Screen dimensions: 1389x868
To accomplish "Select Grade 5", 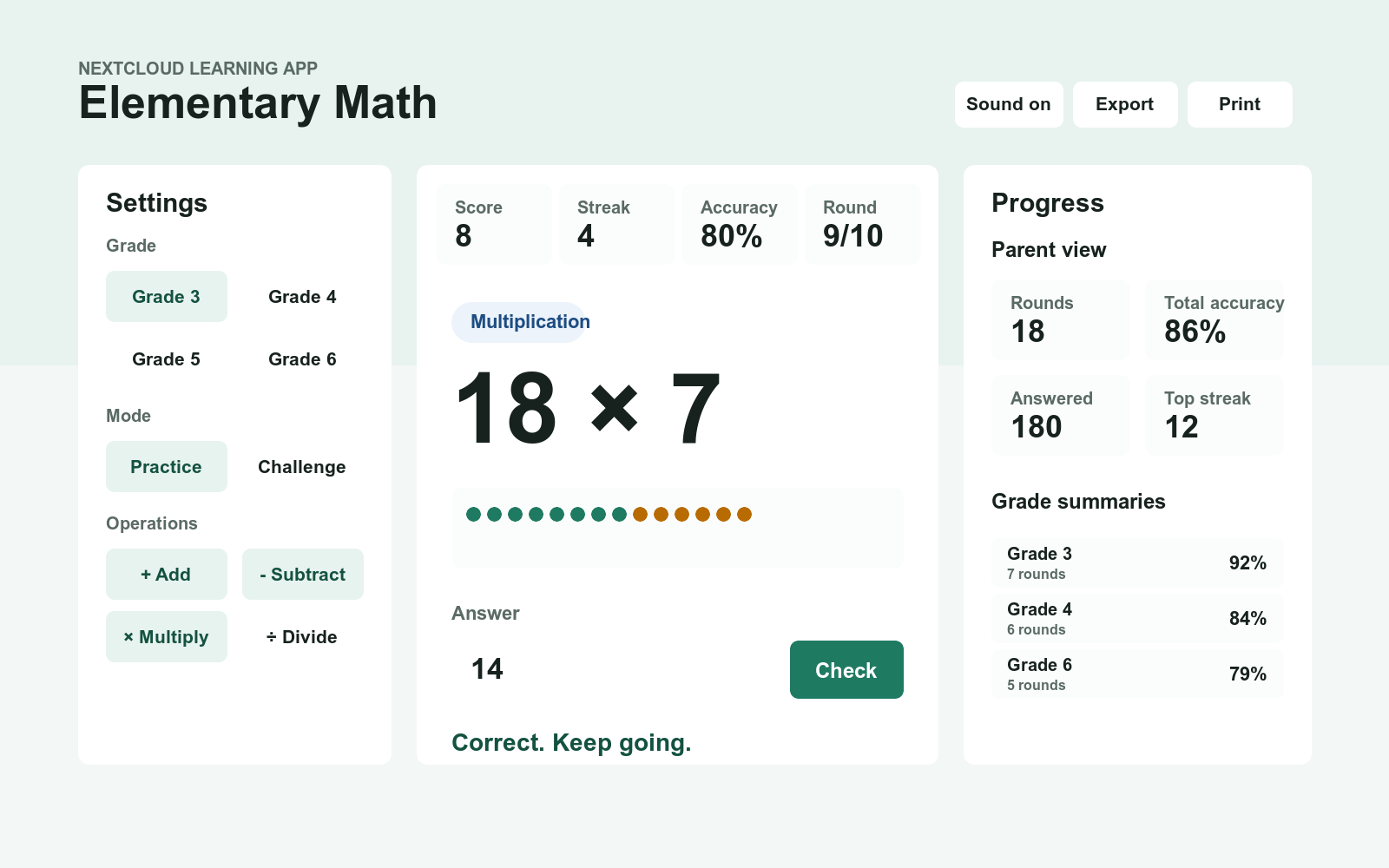I will coord(167,359).
